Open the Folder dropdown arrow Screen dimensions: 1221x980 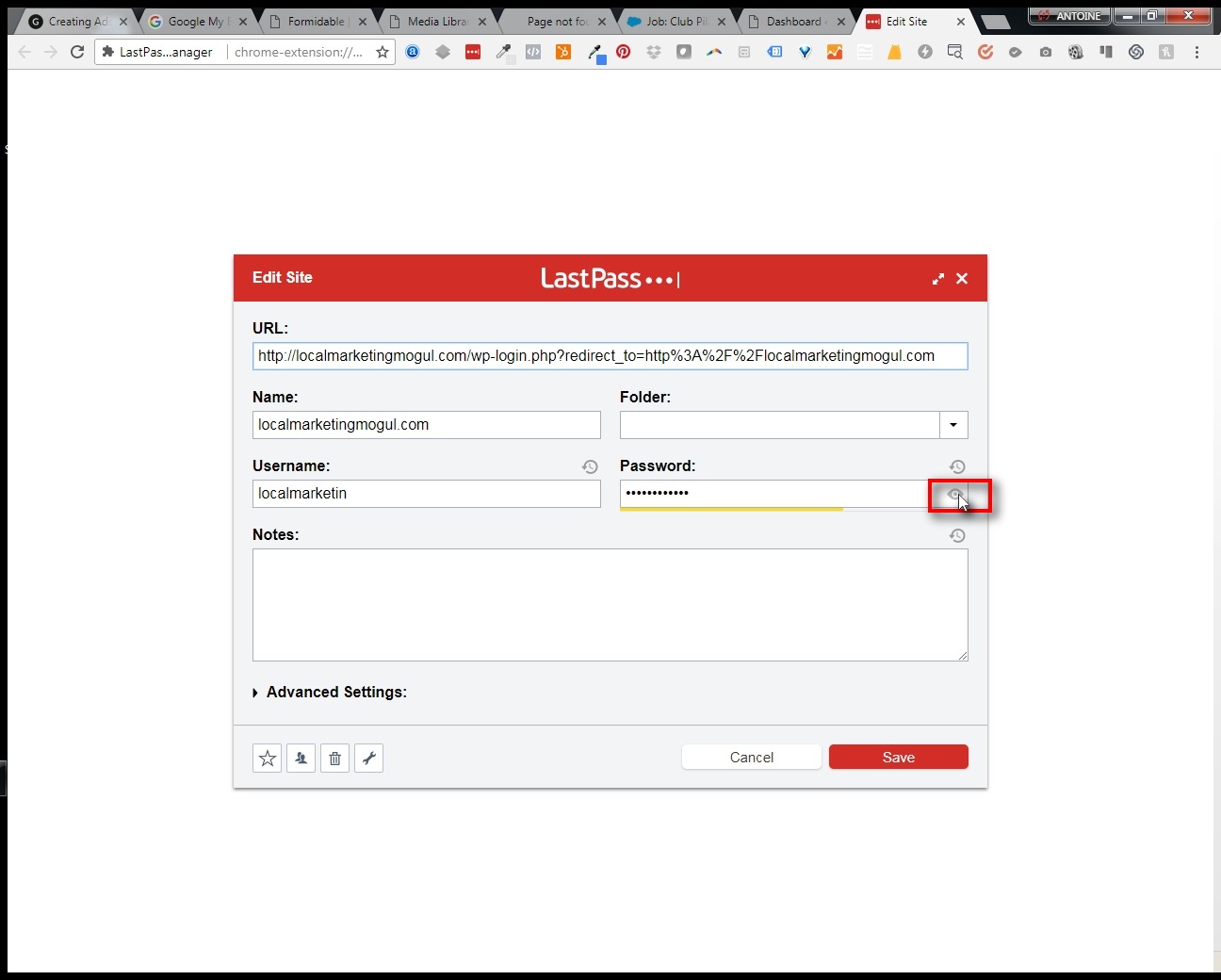point(953,425)
